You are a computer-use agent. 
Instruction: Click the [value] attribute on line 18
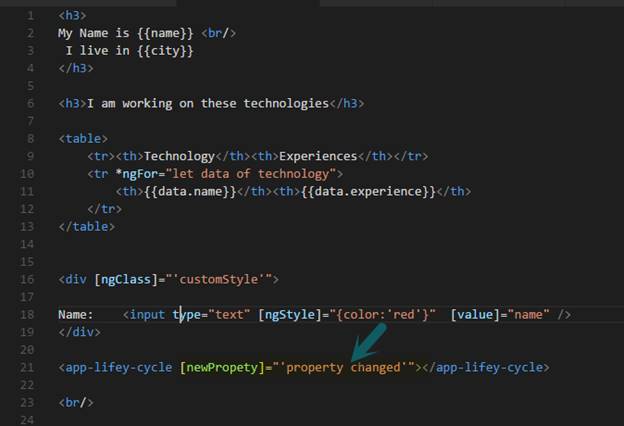coord(475,315)
